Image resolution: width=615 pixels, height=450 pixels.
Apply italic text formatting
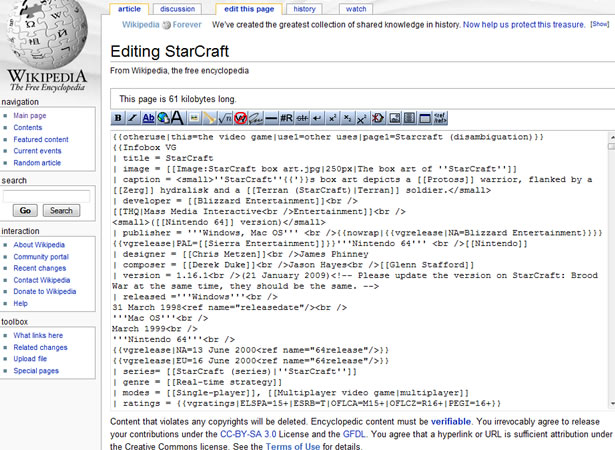click(x=133, y=118)
